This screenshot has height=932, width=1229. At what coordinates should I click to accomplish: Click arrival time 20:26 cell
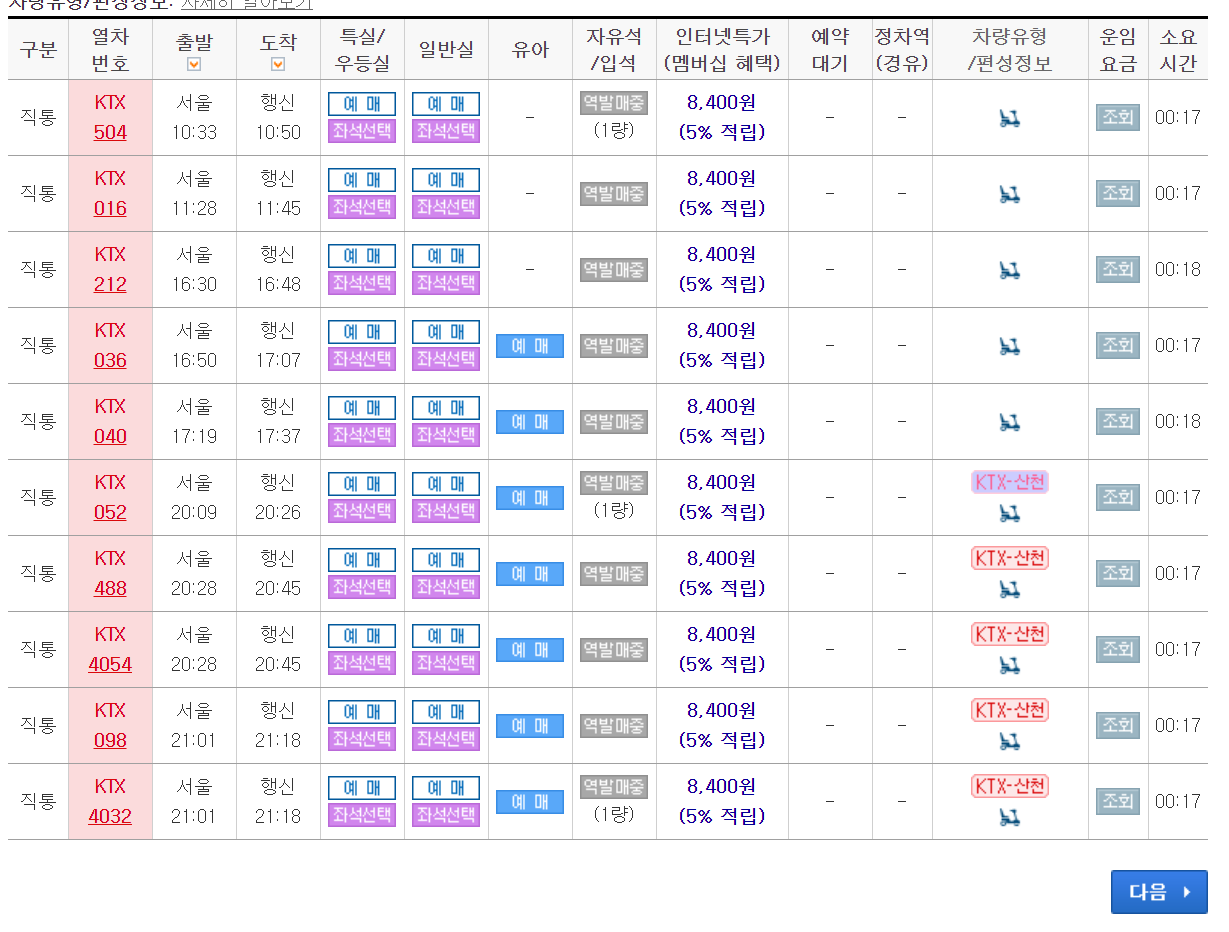click(278, 512)
